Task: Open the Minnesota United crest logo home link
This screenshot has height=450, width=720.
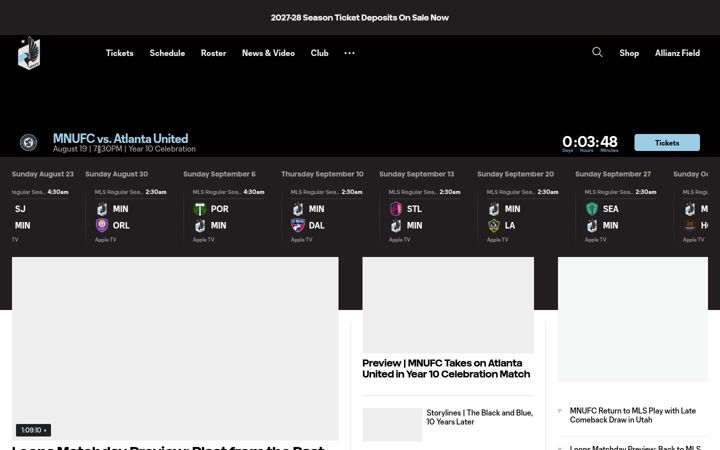Action: coord(28,53)
